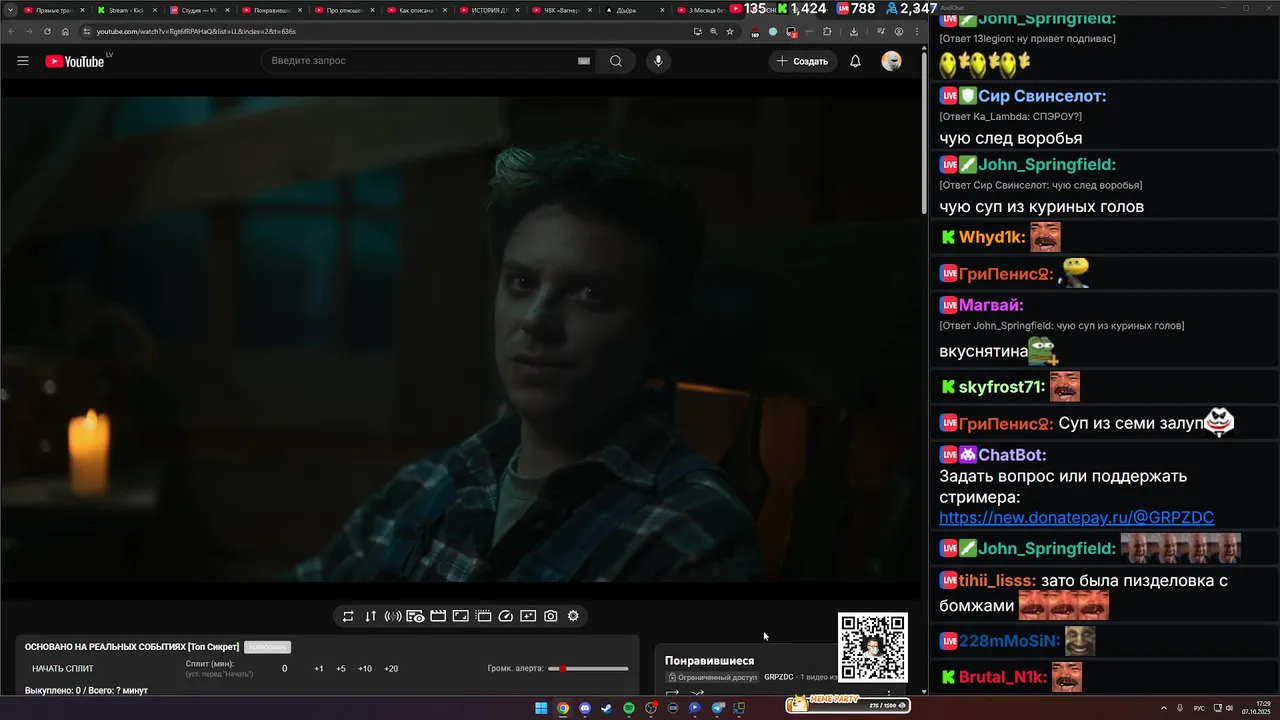Switch to the 'ИСТОРИЯ' tab
This screenshot has width=1280, height=720.
(491, 10)
